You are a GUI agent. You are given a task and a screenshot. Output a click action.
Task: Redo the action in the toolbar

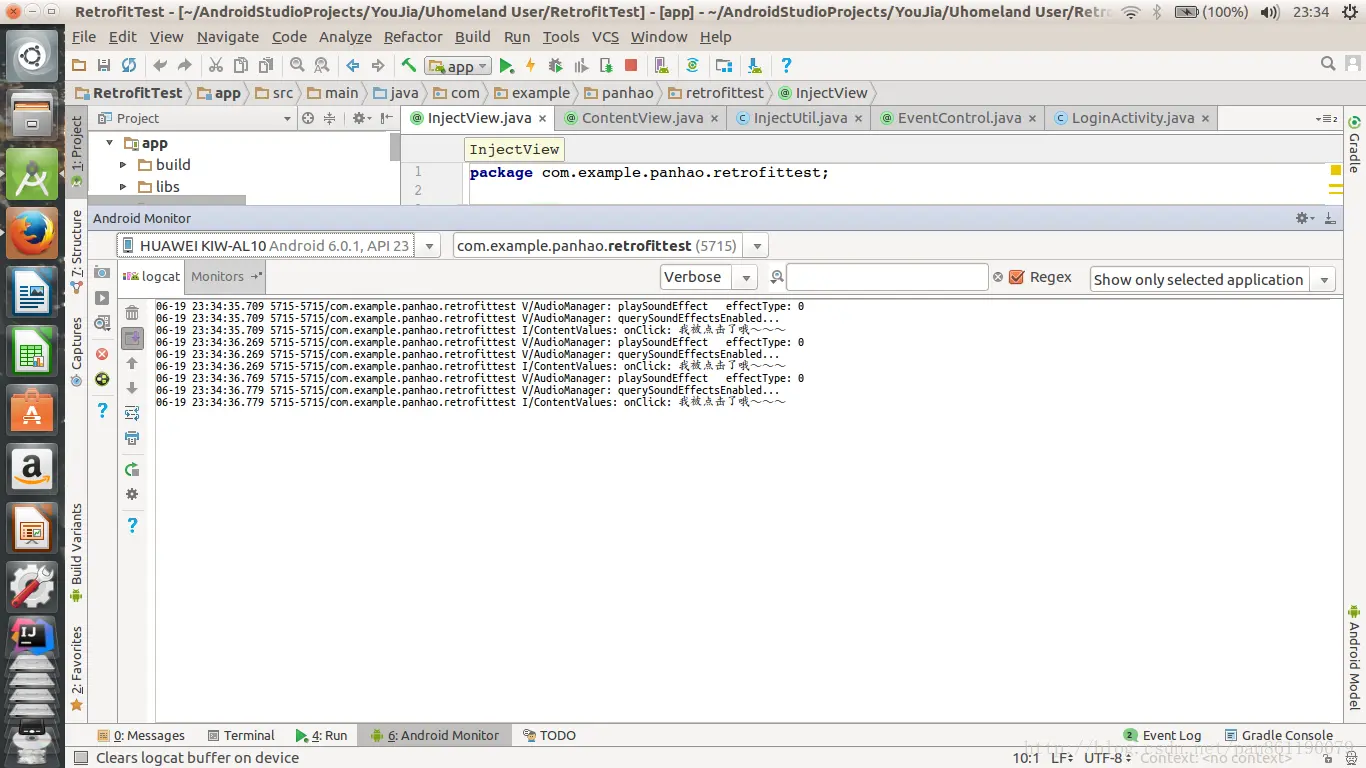[185, 65]
